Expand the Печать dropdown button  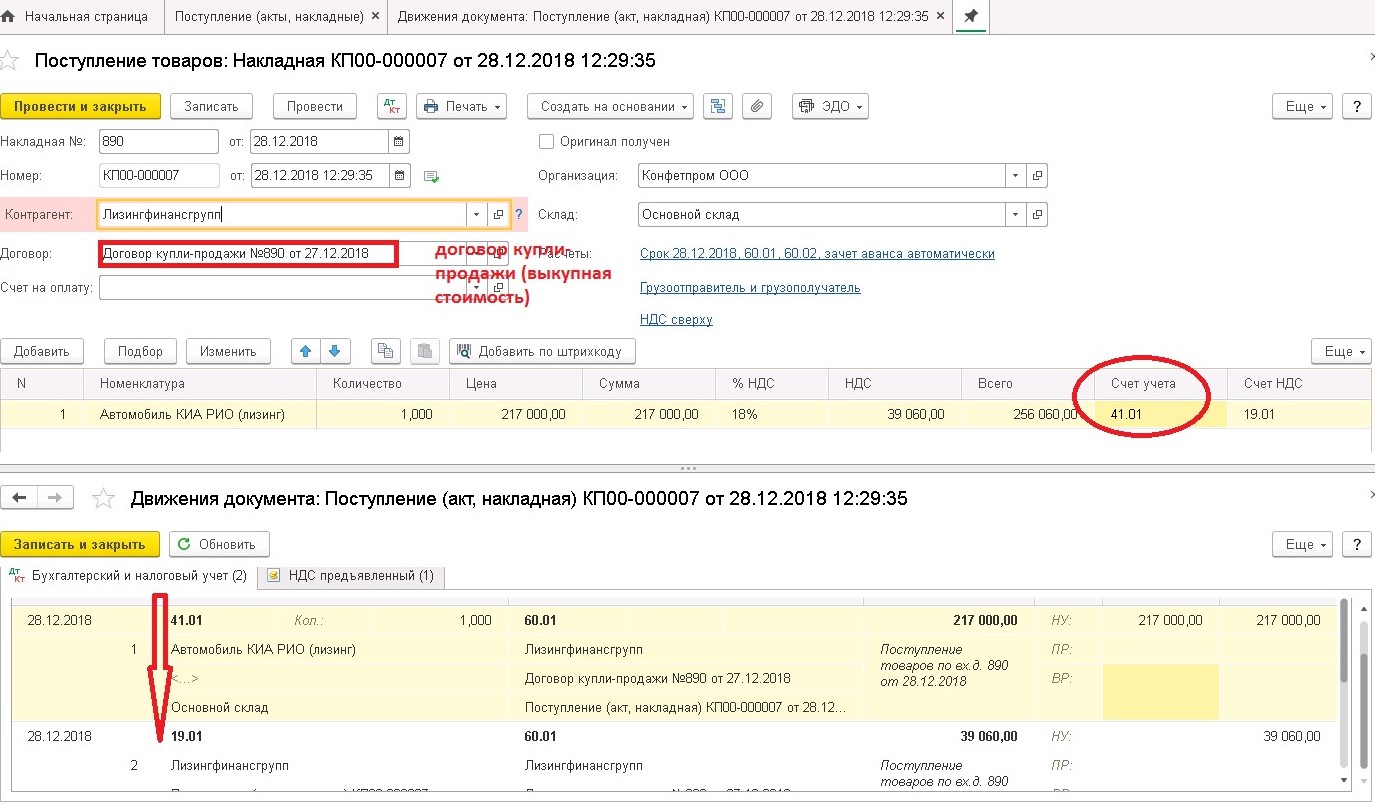[462, 107]
